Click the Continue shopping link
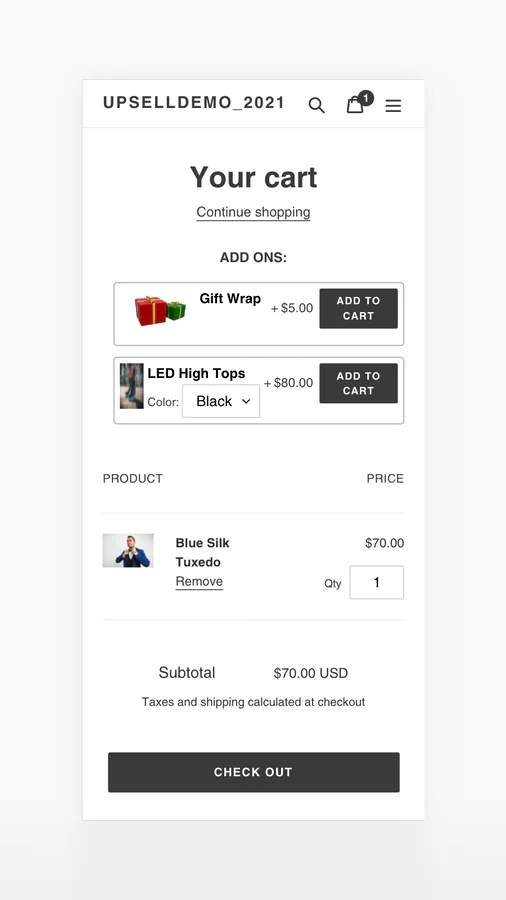The height and width of the screenshot is (900, 506). pos(253,212)
